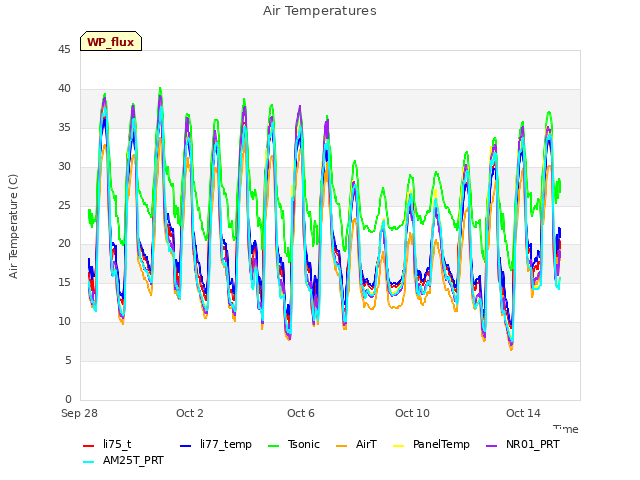This screenshot has height=480, width=640.
Task: Click the 35 y-axis tick label
Action: pos(64,128)
